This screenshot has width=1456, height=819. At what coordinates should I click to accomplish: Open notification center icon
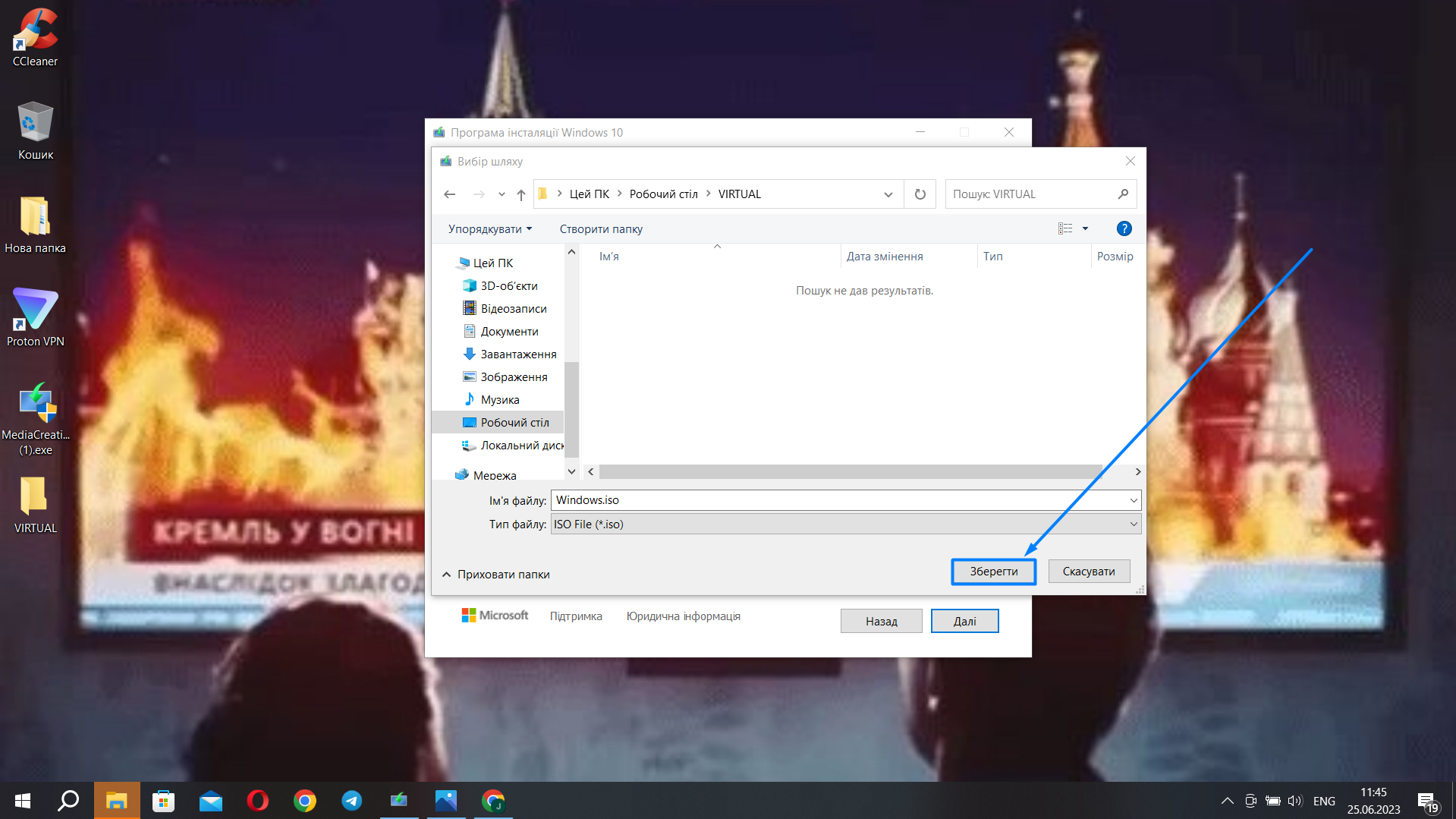click(x=1427, y=802)
